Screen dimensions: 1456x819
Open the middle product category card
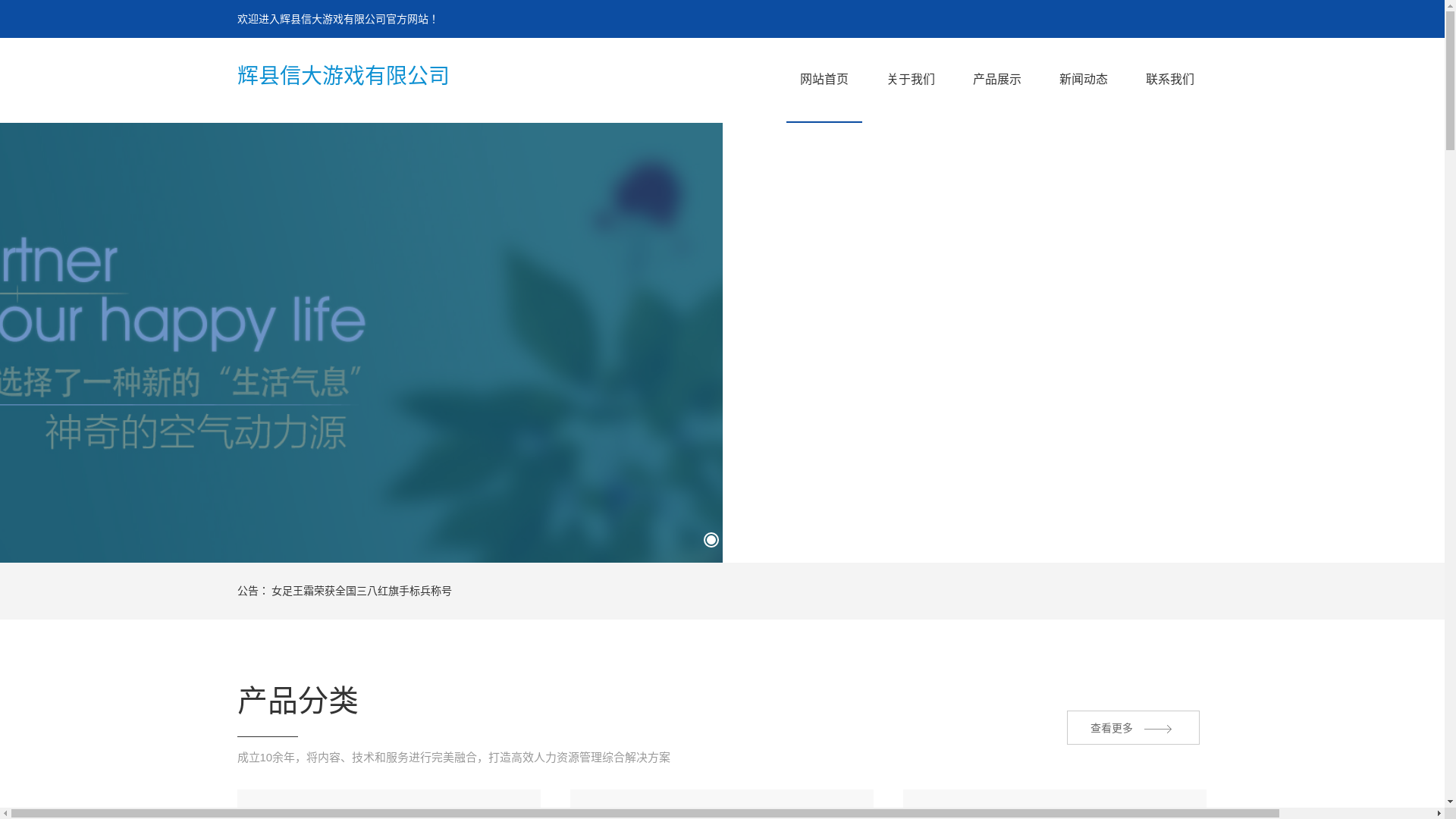[x=721, y=799]
